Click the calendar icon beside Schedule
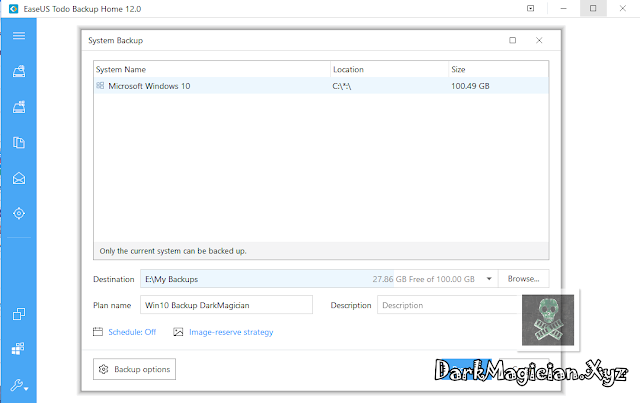Viewport: 640px width, 403px height. coord(98,332)
